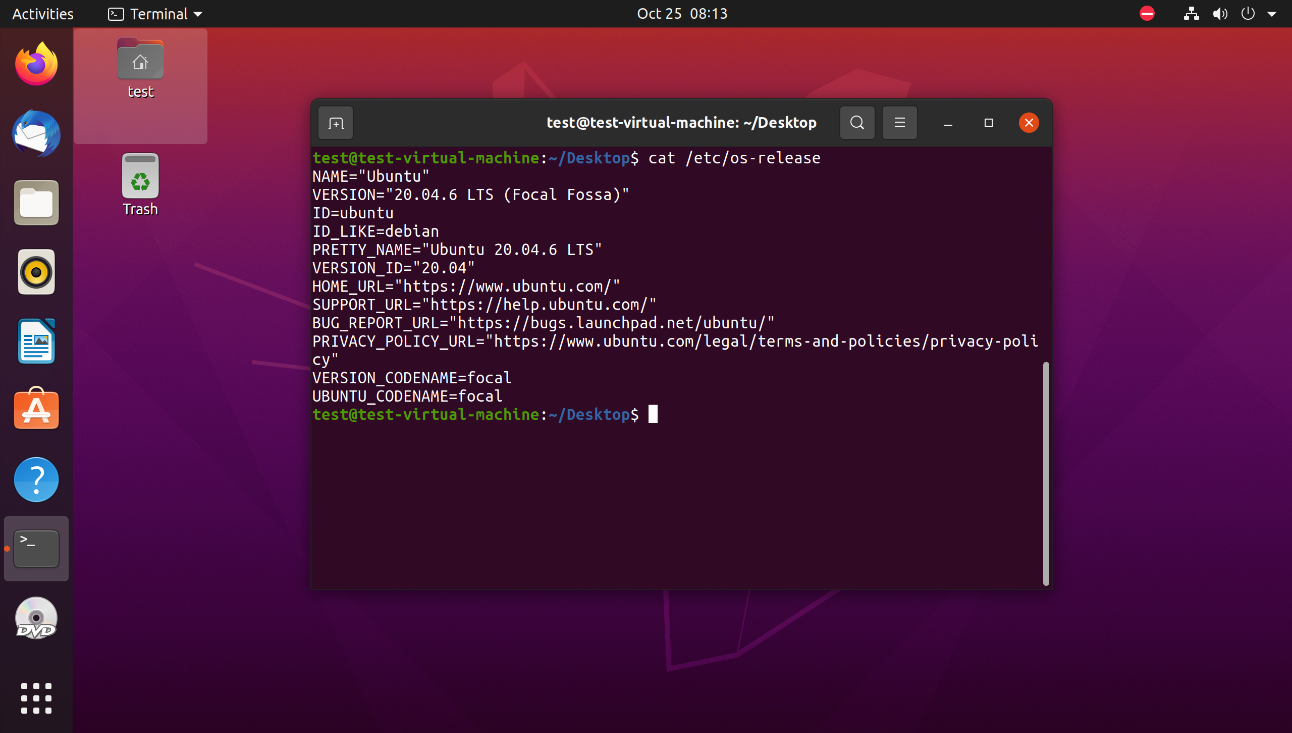Open LibreOffice Writer from dock

[x=37, y=341]
